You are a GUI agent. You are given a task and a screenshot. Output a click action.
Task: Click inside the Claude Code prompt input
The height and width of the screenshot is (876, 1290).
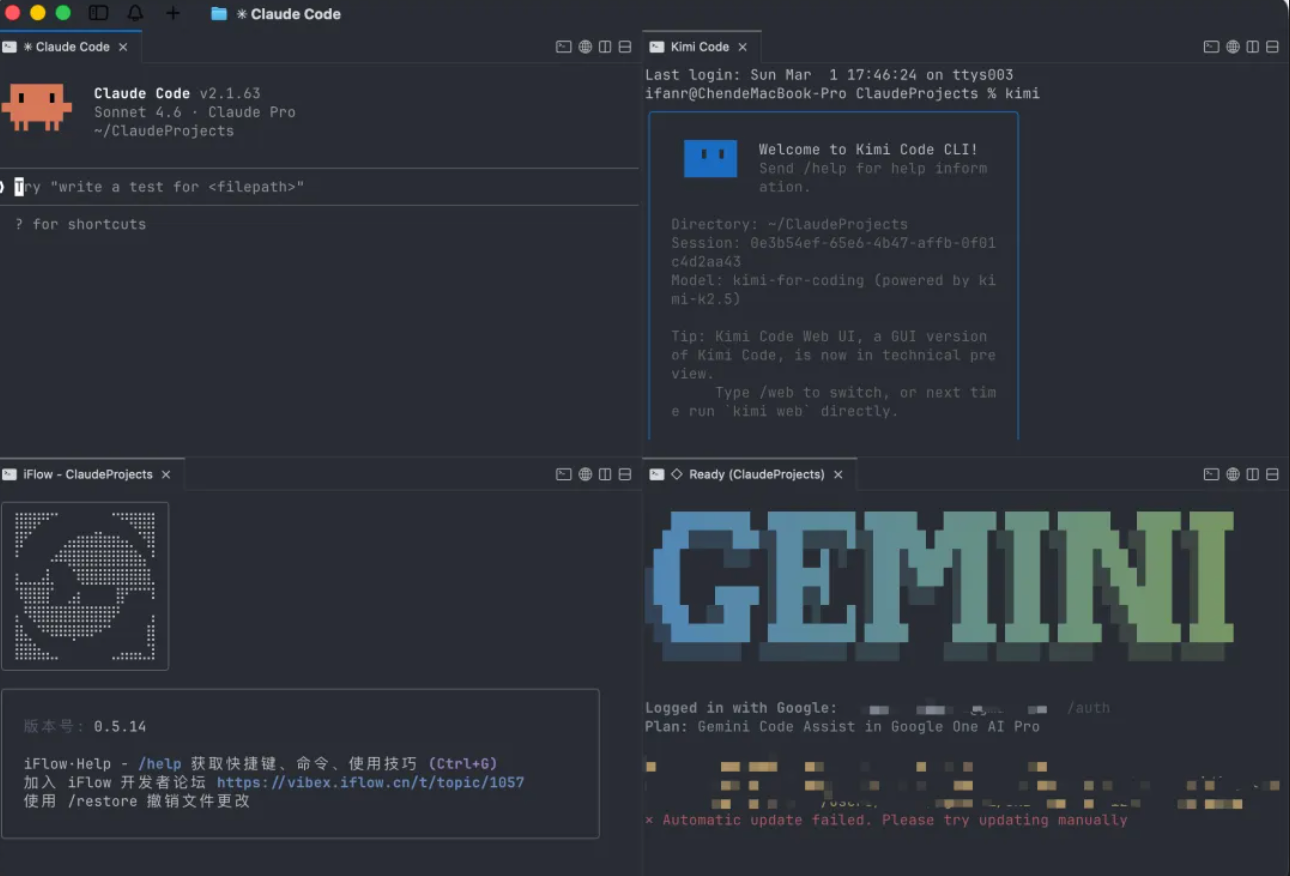pyautogui.click(x=300, y=186)
